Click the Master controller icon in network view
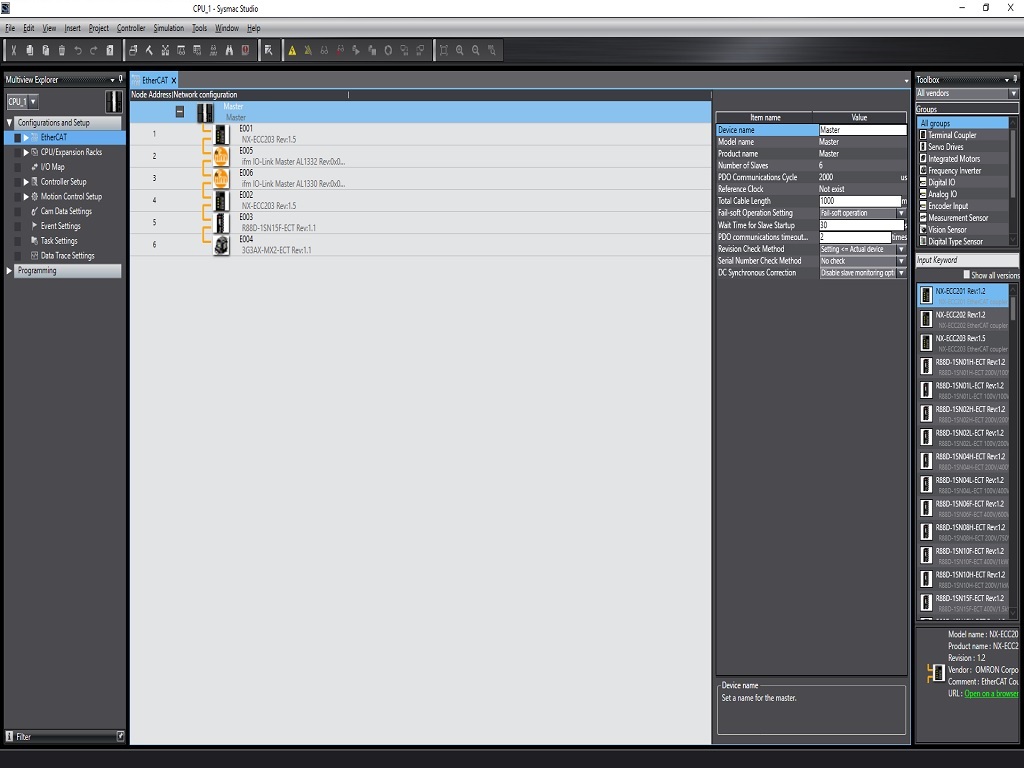 pos(205,112)
